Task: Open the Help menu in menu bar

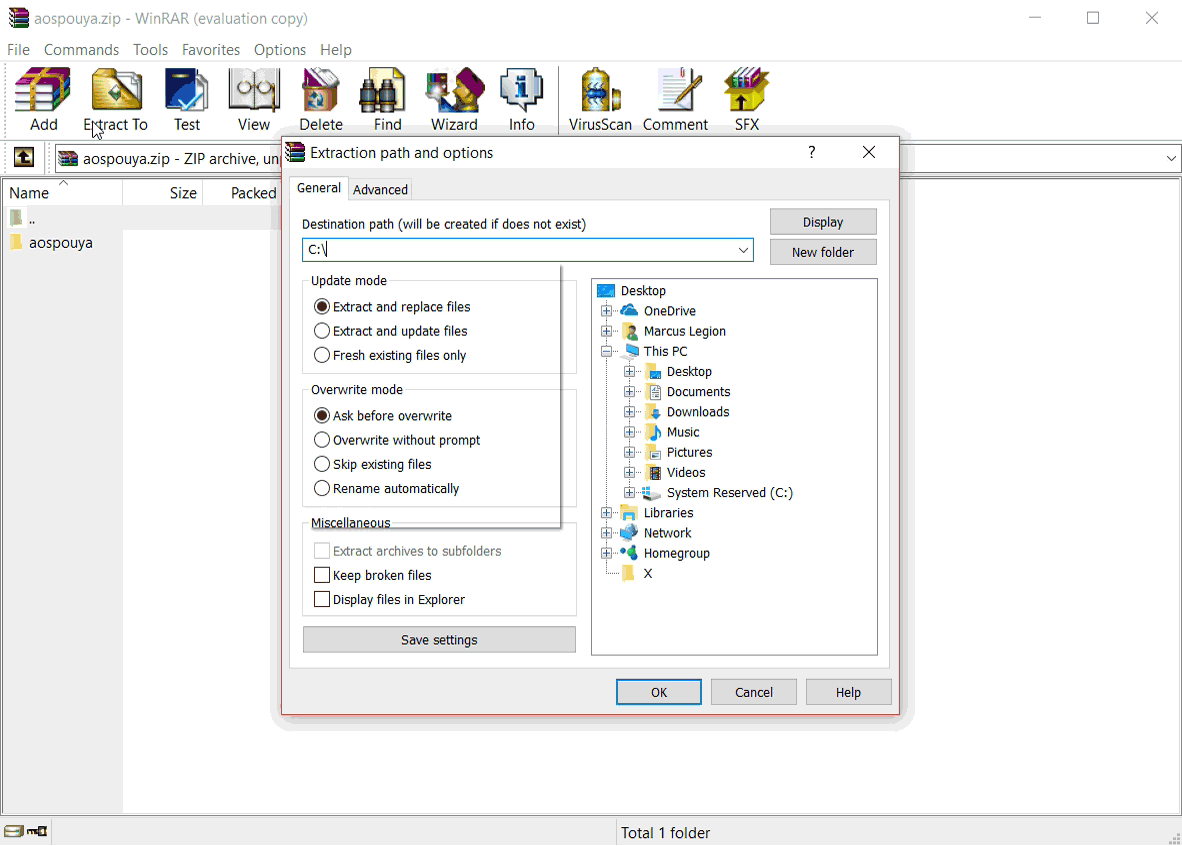Action: (x=335, y=50)
